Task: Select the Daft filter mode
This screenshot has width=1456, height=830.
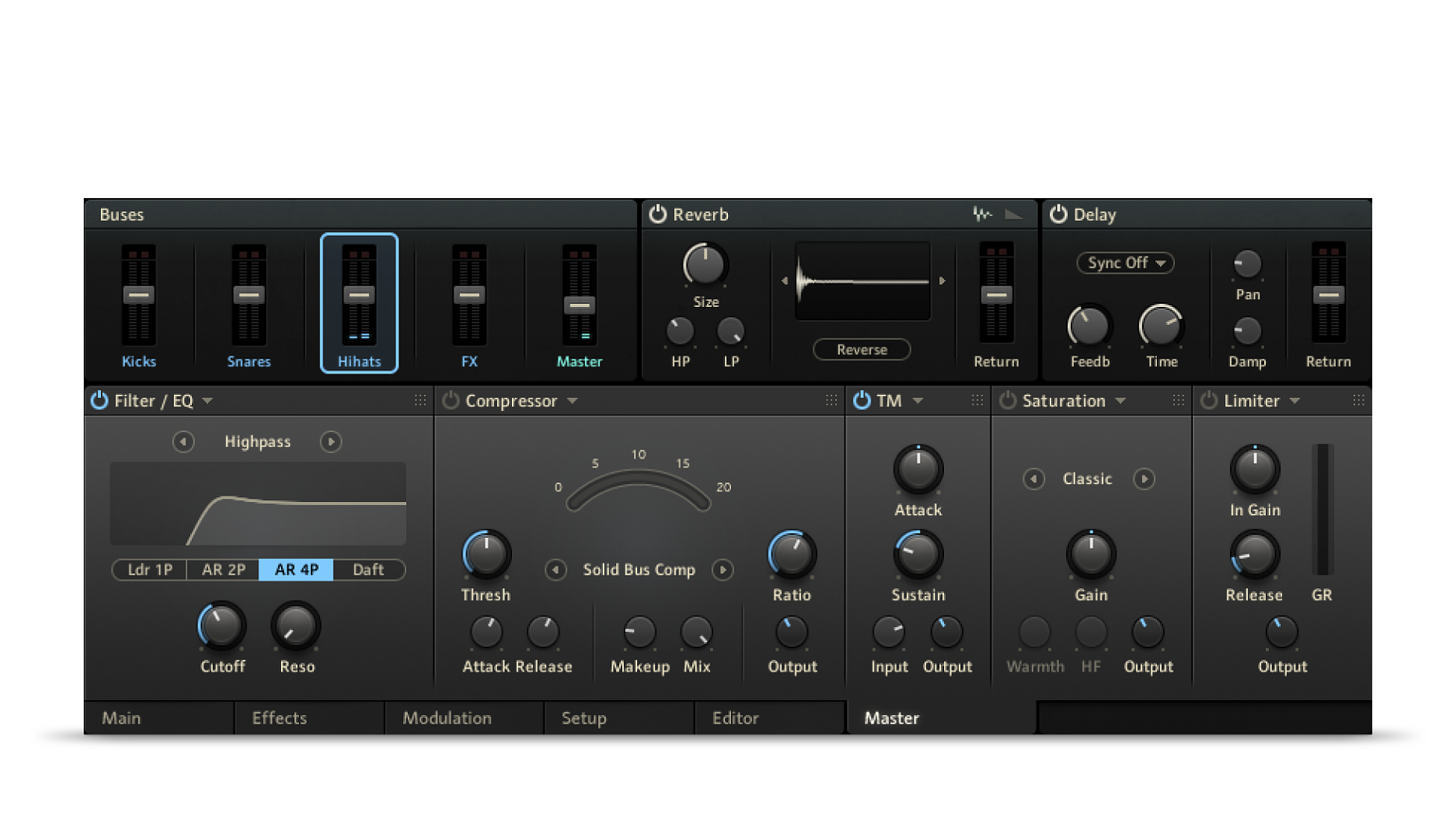Action: coord(368,569)
